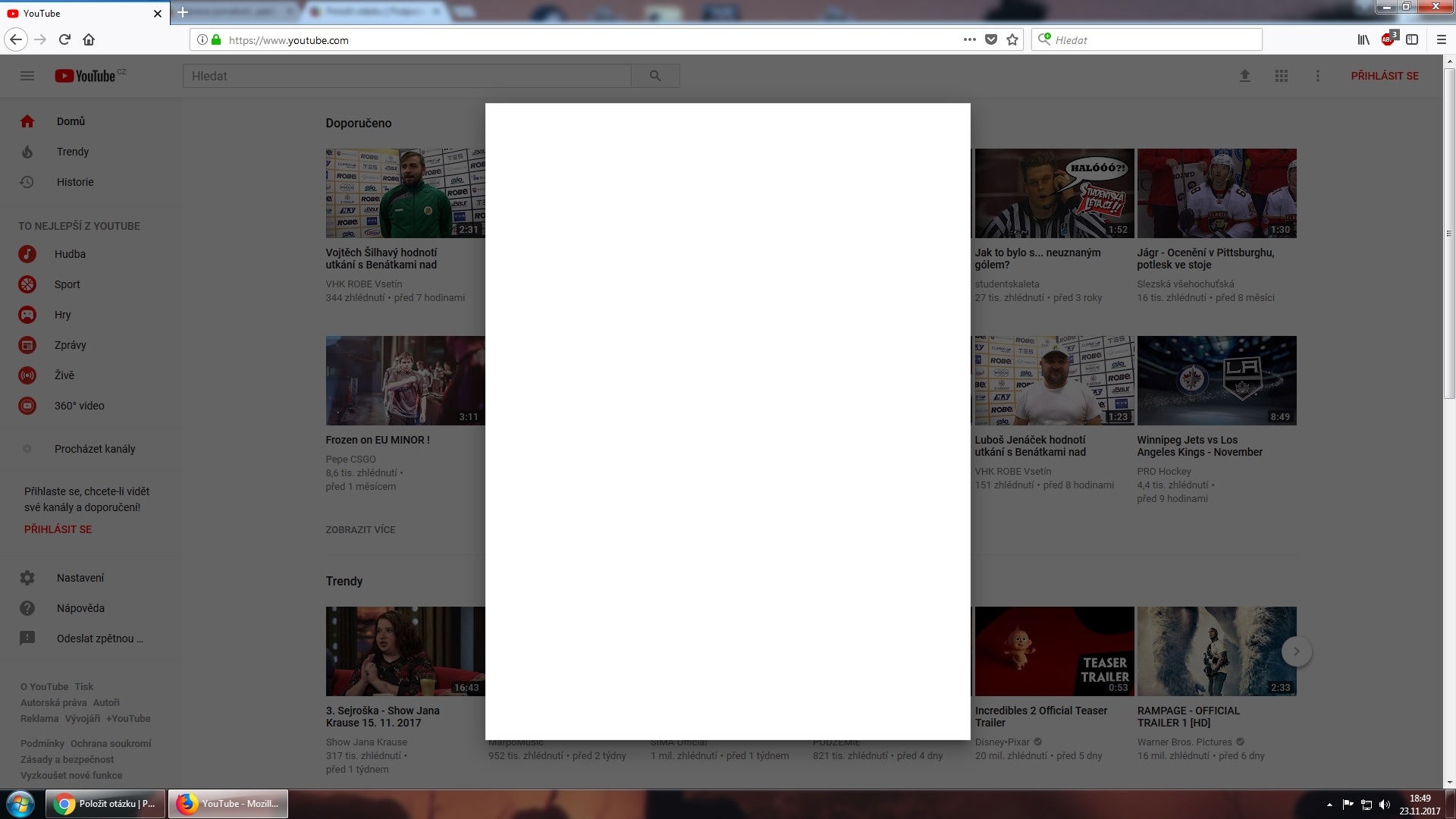1456x819 pixels.
Task: Open page actions three-dot menu in address bar
Action: point(970,39)
